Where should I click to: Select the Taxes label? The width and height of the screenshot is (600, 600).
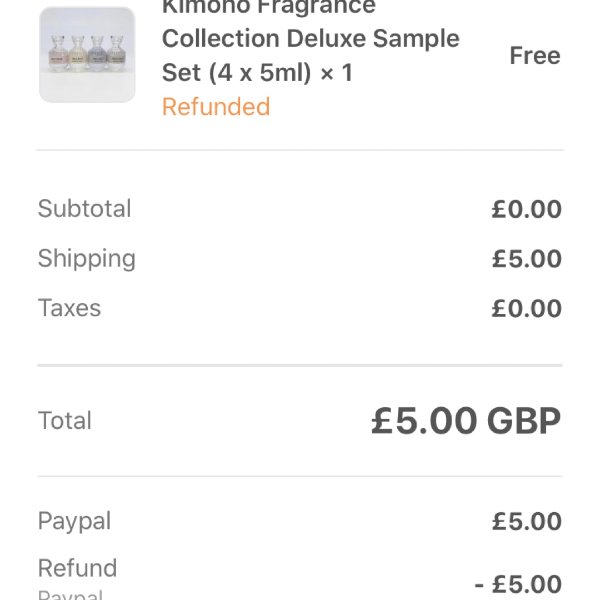point(70,308)
